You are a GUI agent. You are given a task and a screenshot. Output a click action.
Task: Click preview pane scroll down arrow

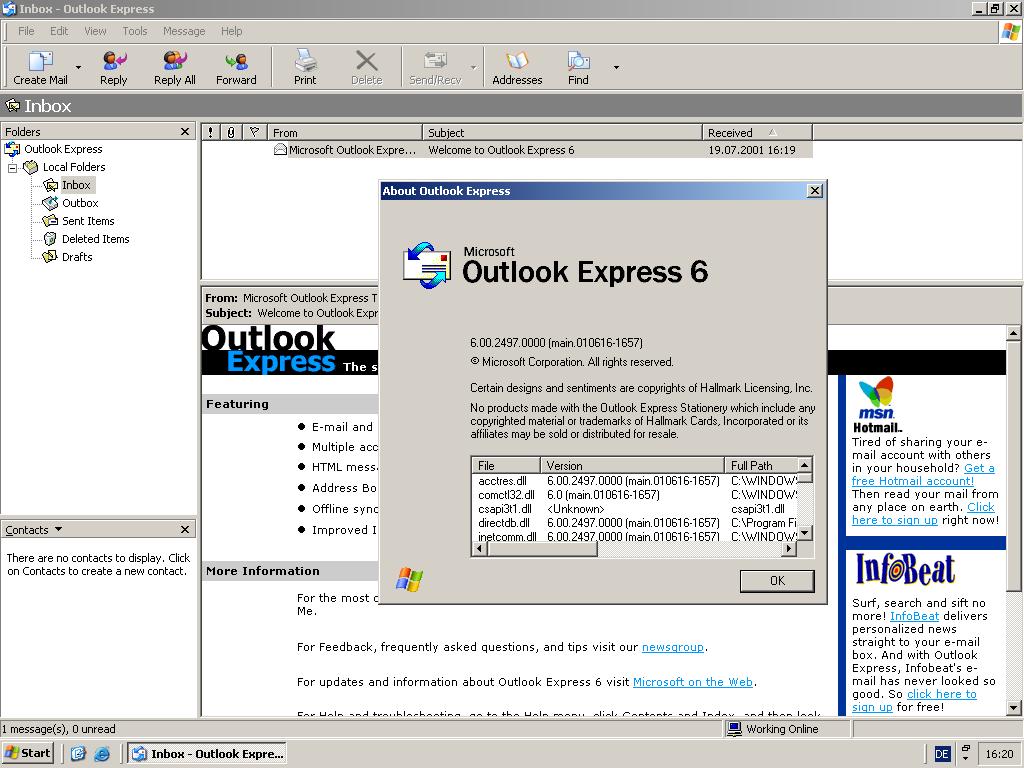pyautogui.click(x=1014, y=707)
